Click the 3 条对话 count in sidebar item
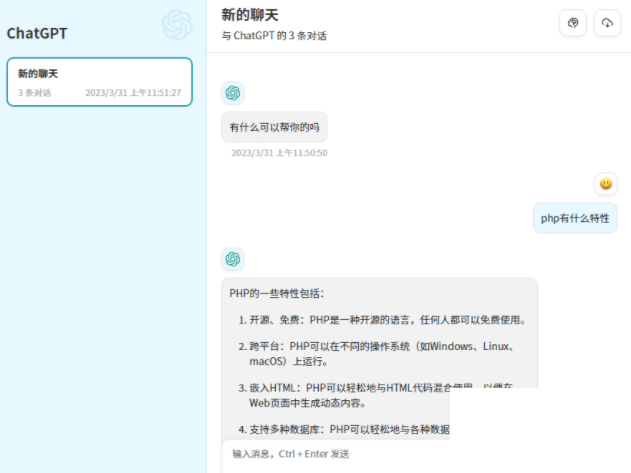The image size is (631, 473). click(x=34, y=93)
